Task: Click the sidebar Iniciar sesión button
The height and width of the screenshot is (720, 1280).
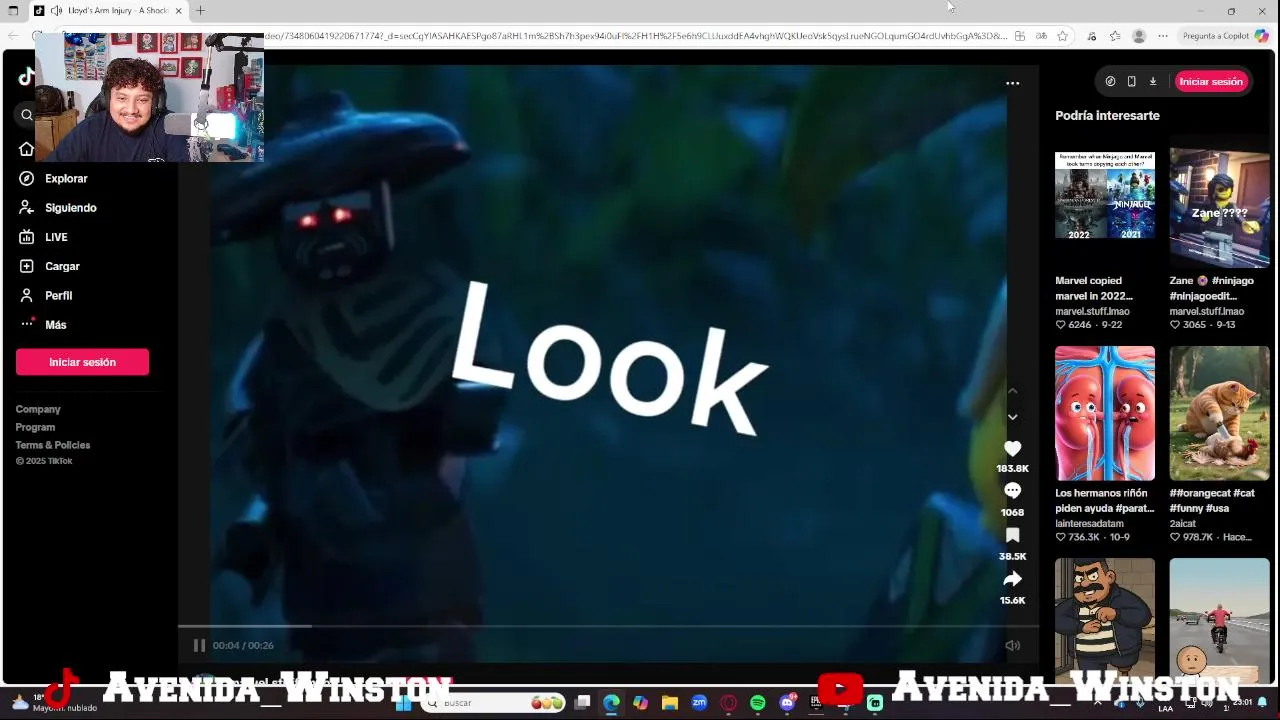Action: [82, 362]
